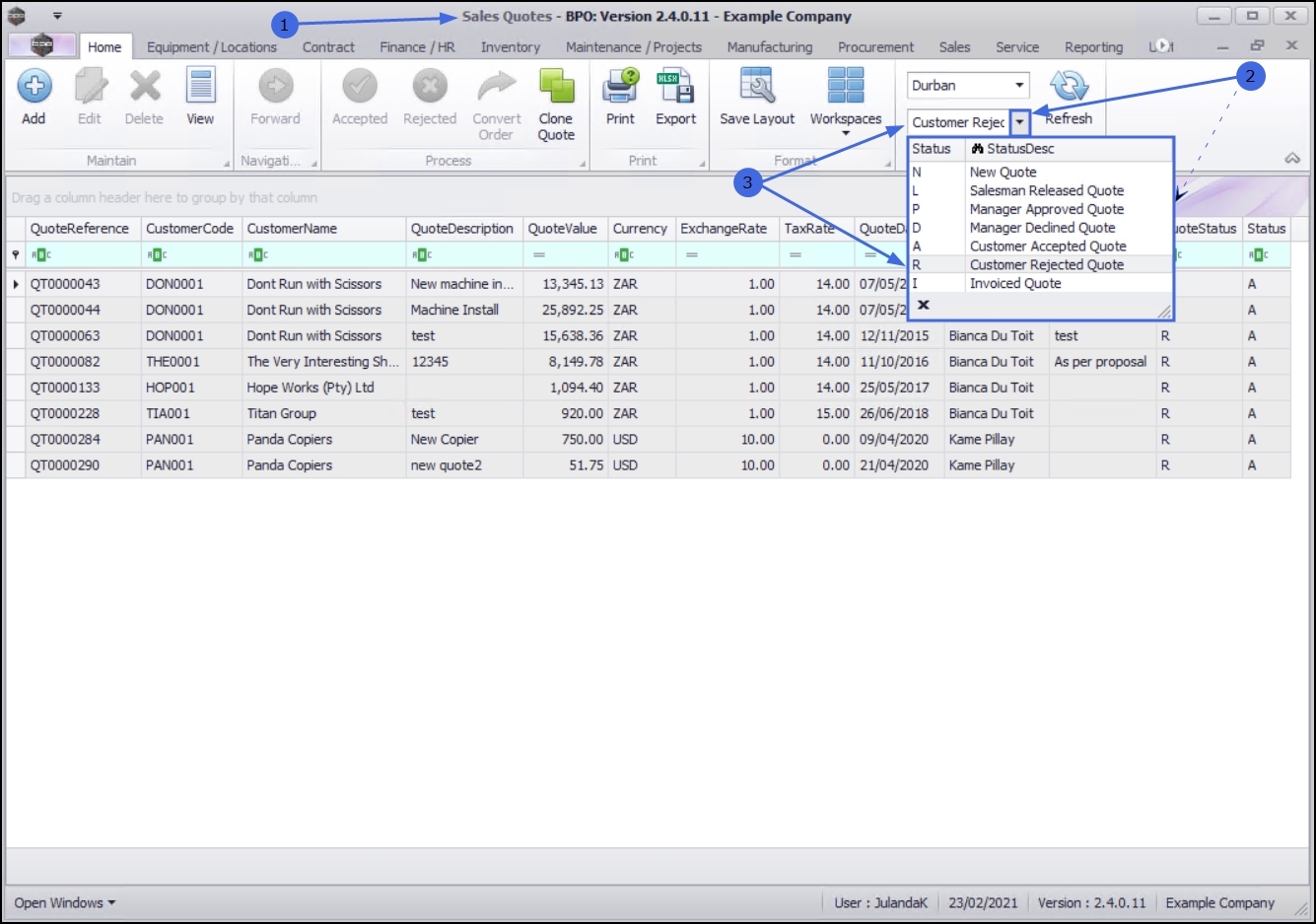The height and width of the screenshot is (924, 1316).
Task: Collapse the ribbon using the chevron
Action: [1292, 158]
